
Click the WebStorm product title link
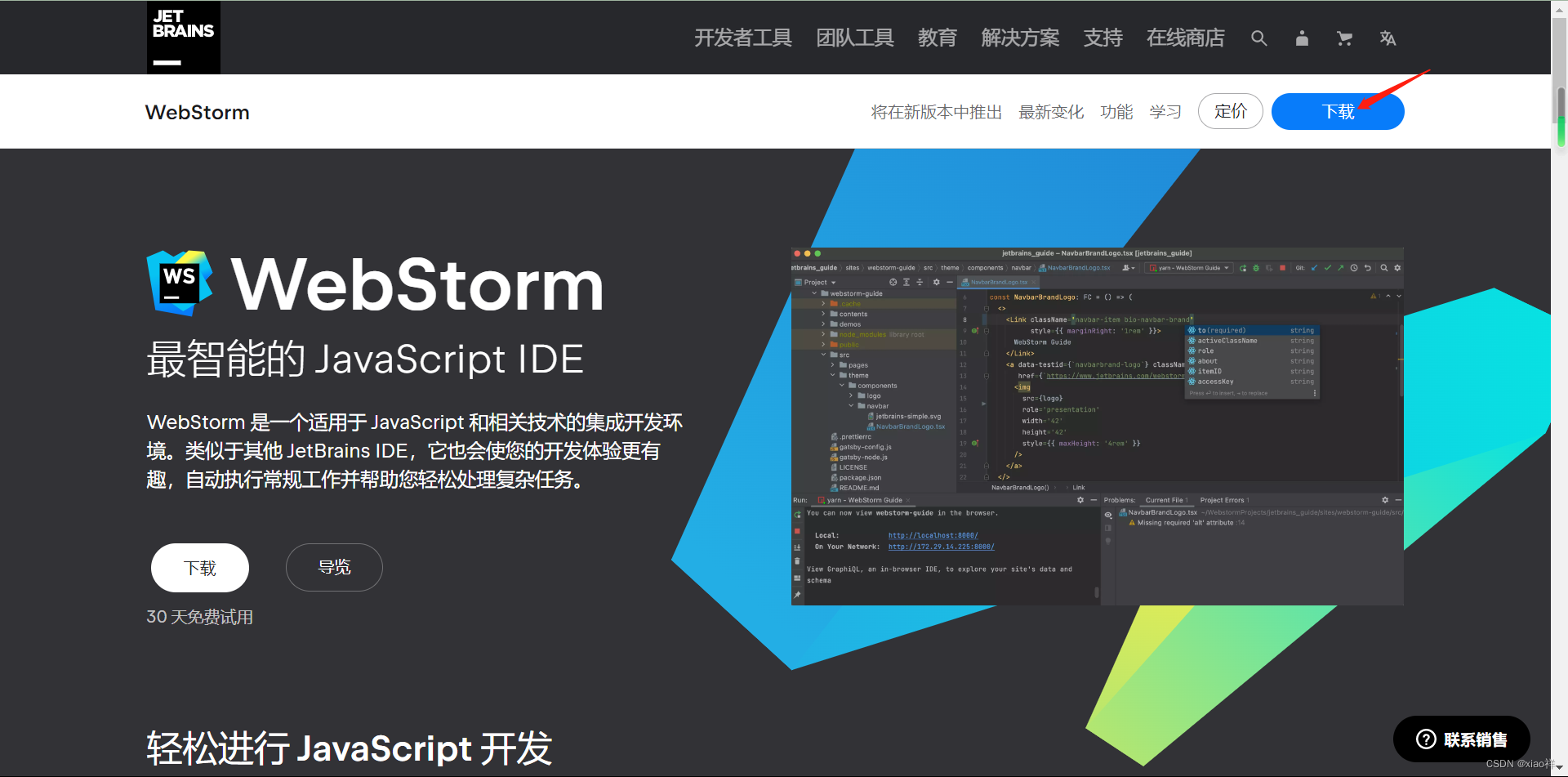coord(198,112)
